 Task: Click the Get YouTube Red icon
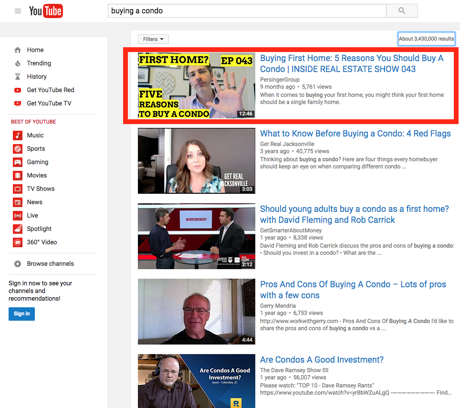coord(18,90)
